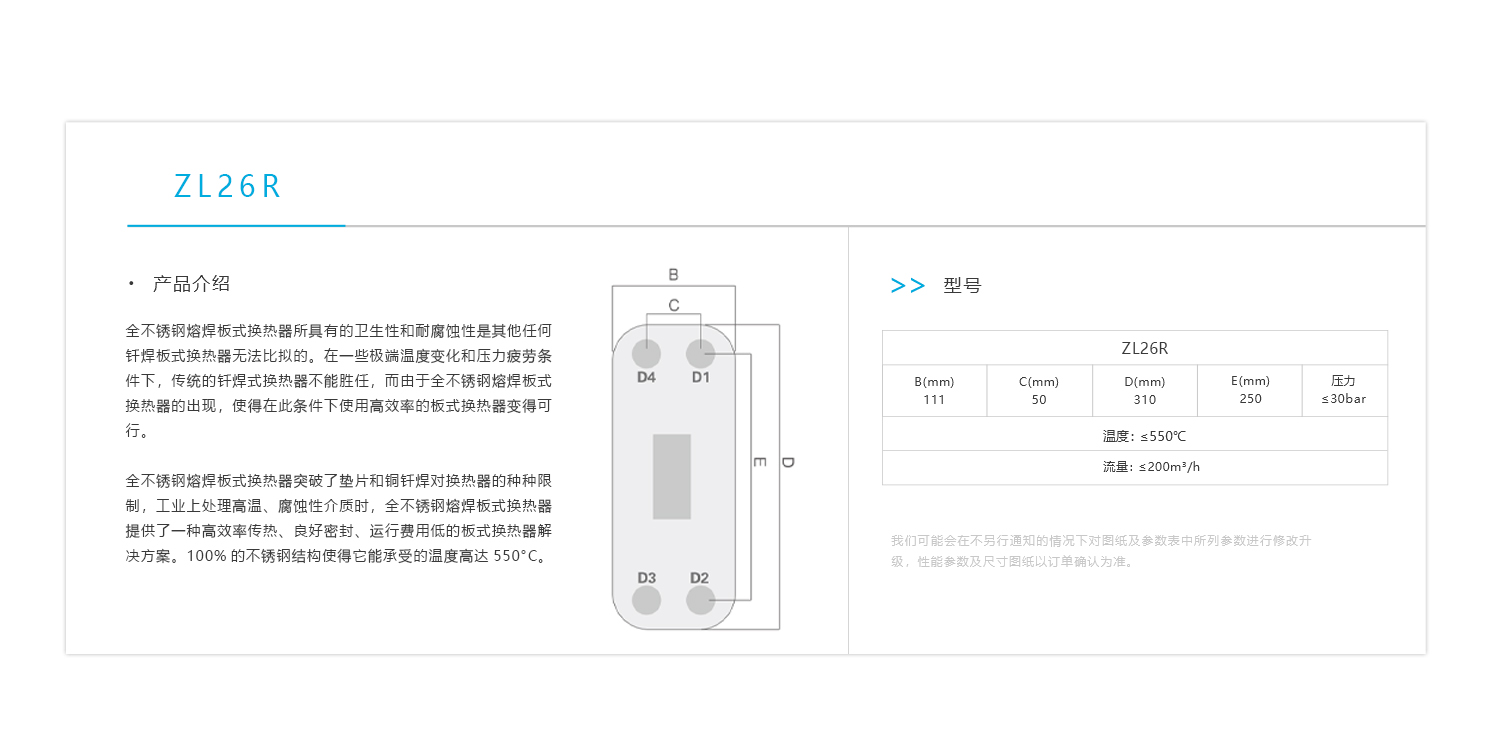
Task: Click the D3 port circle in the diagram
Action: pyautogui.click(x=646, y=600)
